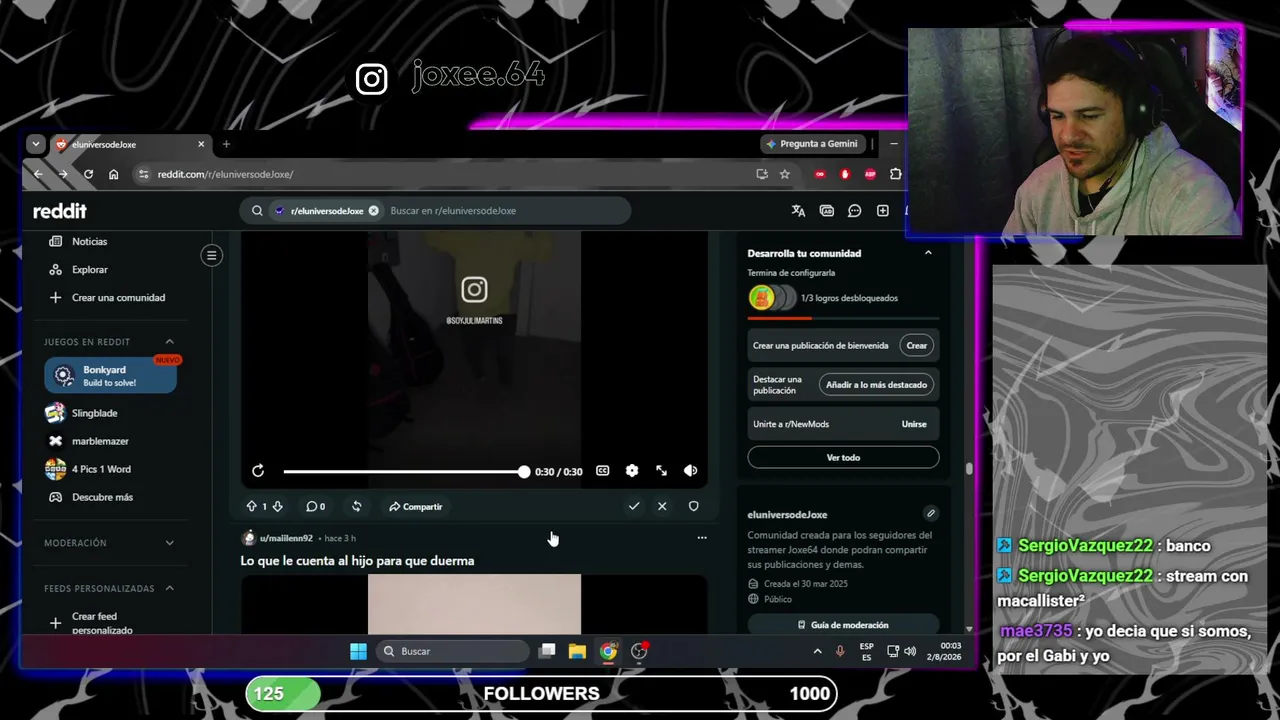Screen dimensions: 1280x720
Task: Collapse 'Desarrolla tu comunidad' panel
Action: point(928,253)
